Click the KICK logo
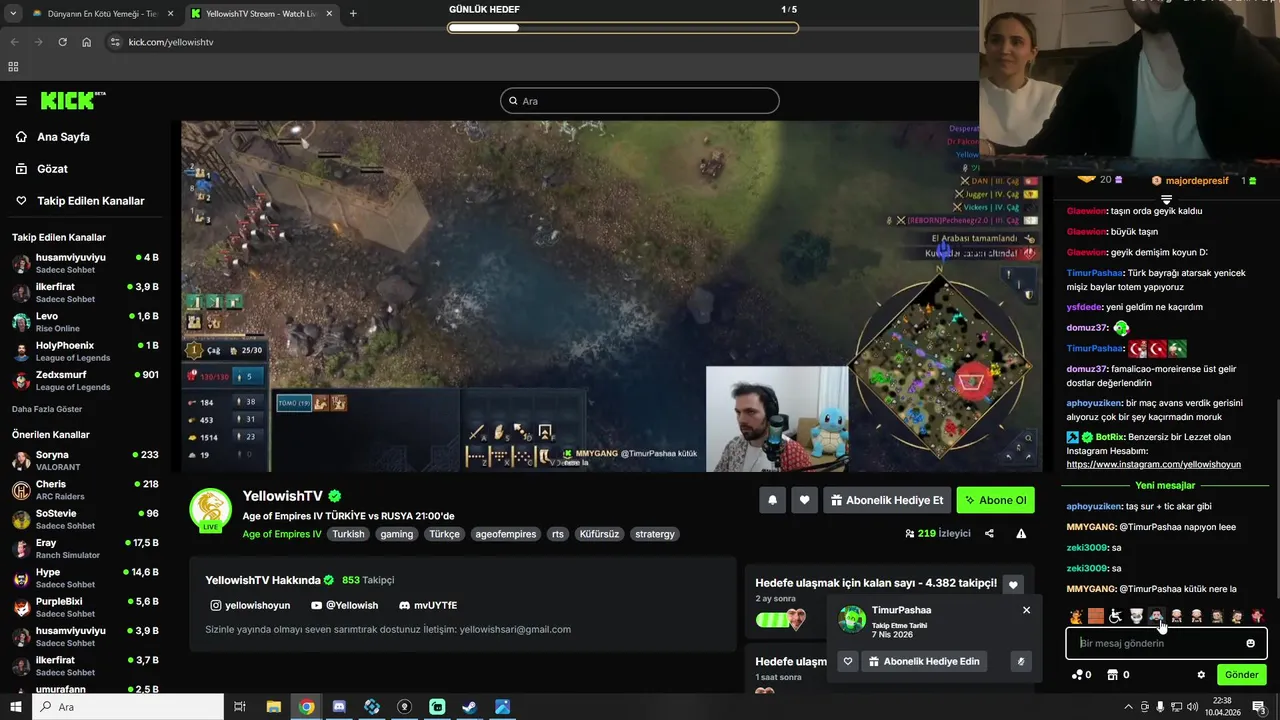 [72, 100]
